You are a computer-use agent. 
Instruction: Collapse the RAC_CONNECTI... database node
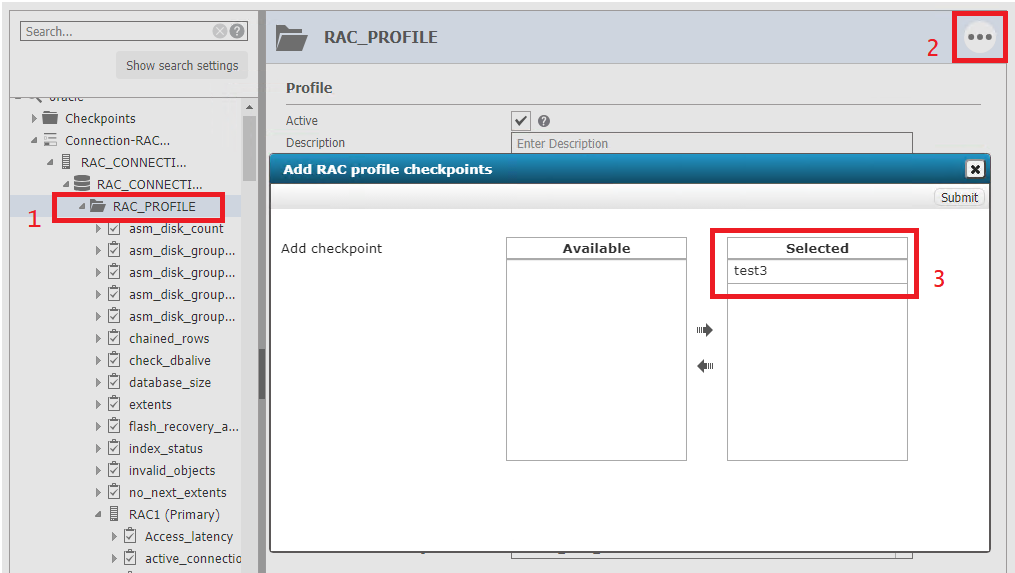tap(66, 185)
